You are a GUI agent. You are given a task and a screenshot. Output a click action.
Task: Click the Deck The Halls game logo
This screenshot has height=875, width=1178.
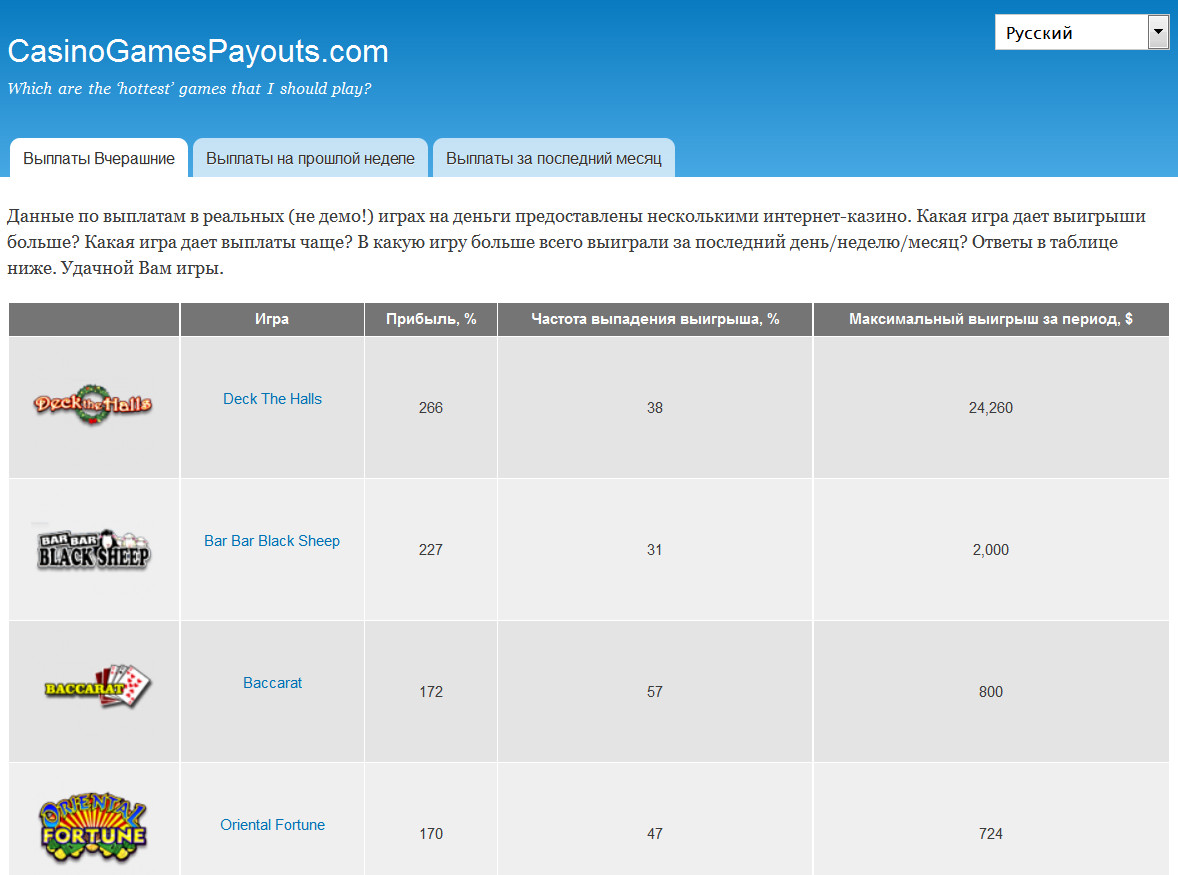point(93,405)
